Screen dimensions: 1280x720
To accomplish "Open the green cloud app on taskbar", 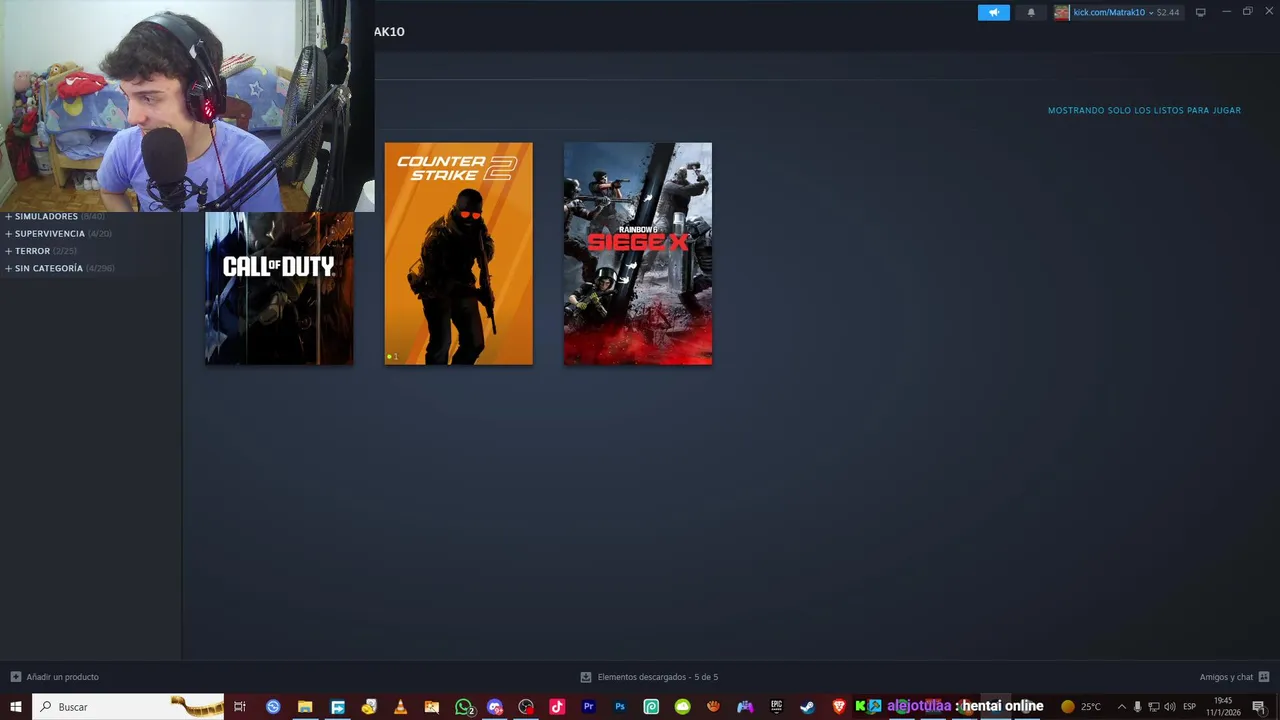I will point(682,707).
